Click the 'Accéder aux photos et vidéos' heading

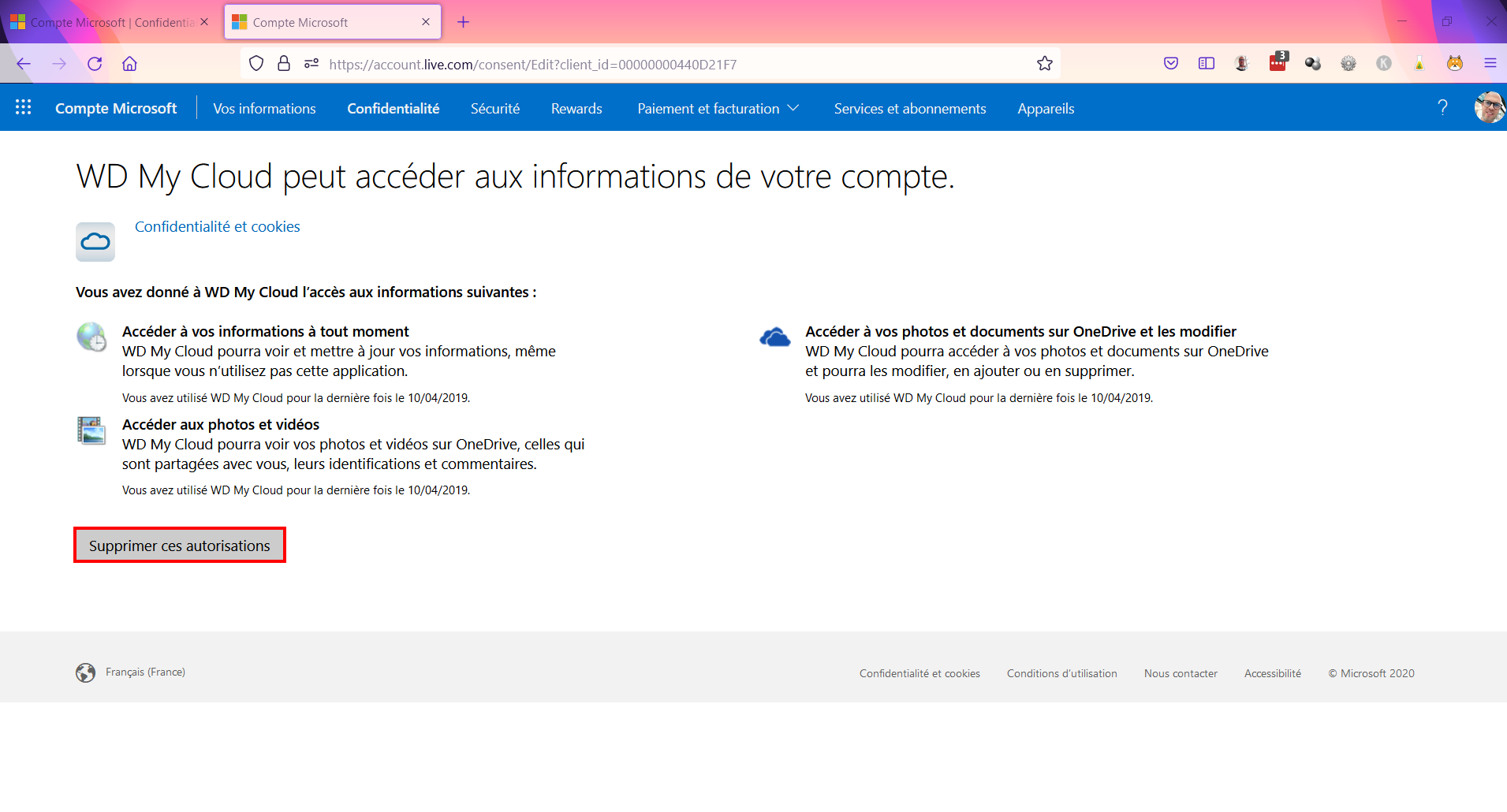221,425
